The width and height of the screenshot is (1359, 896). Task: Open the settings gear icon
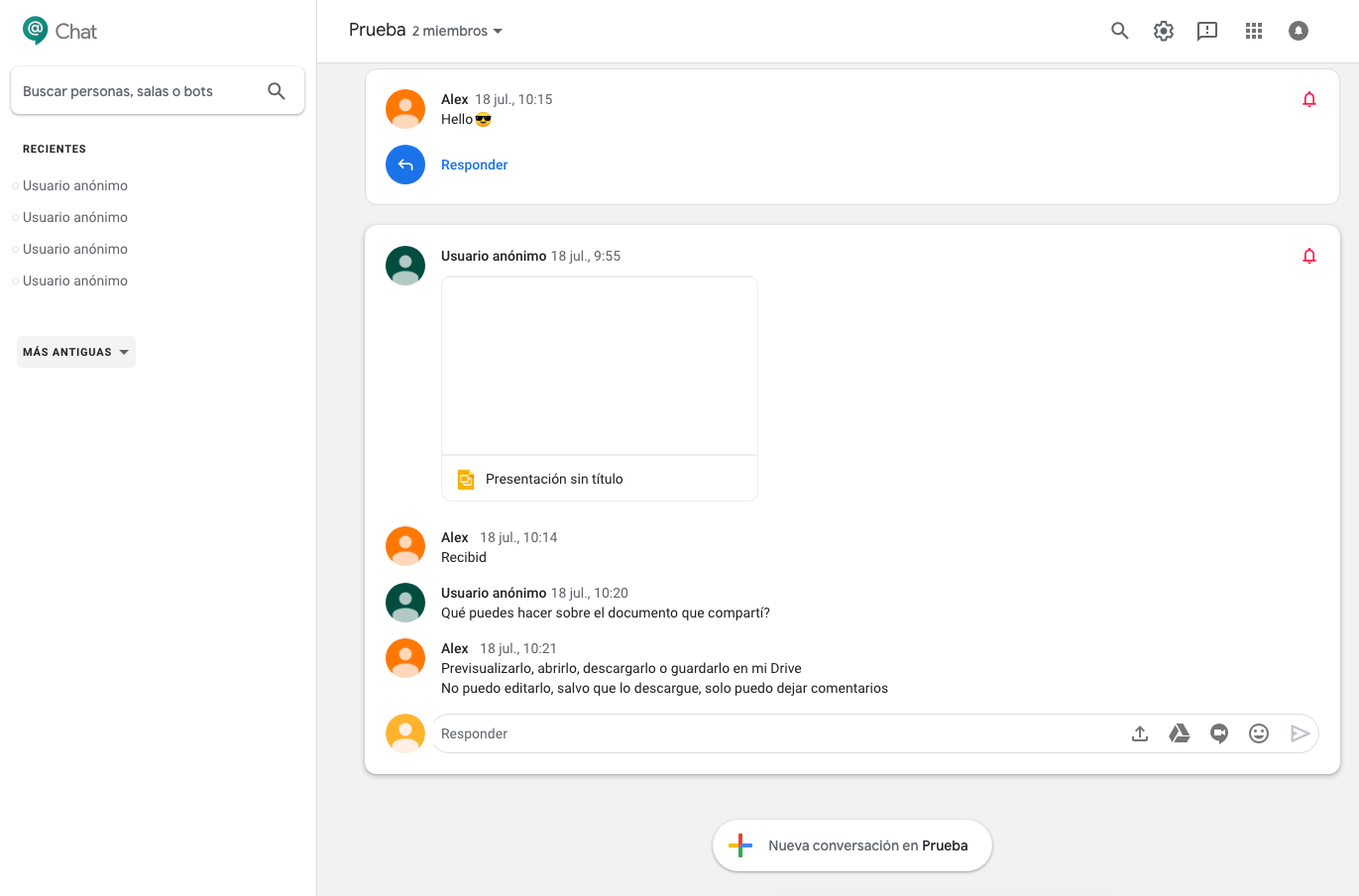1164,31
